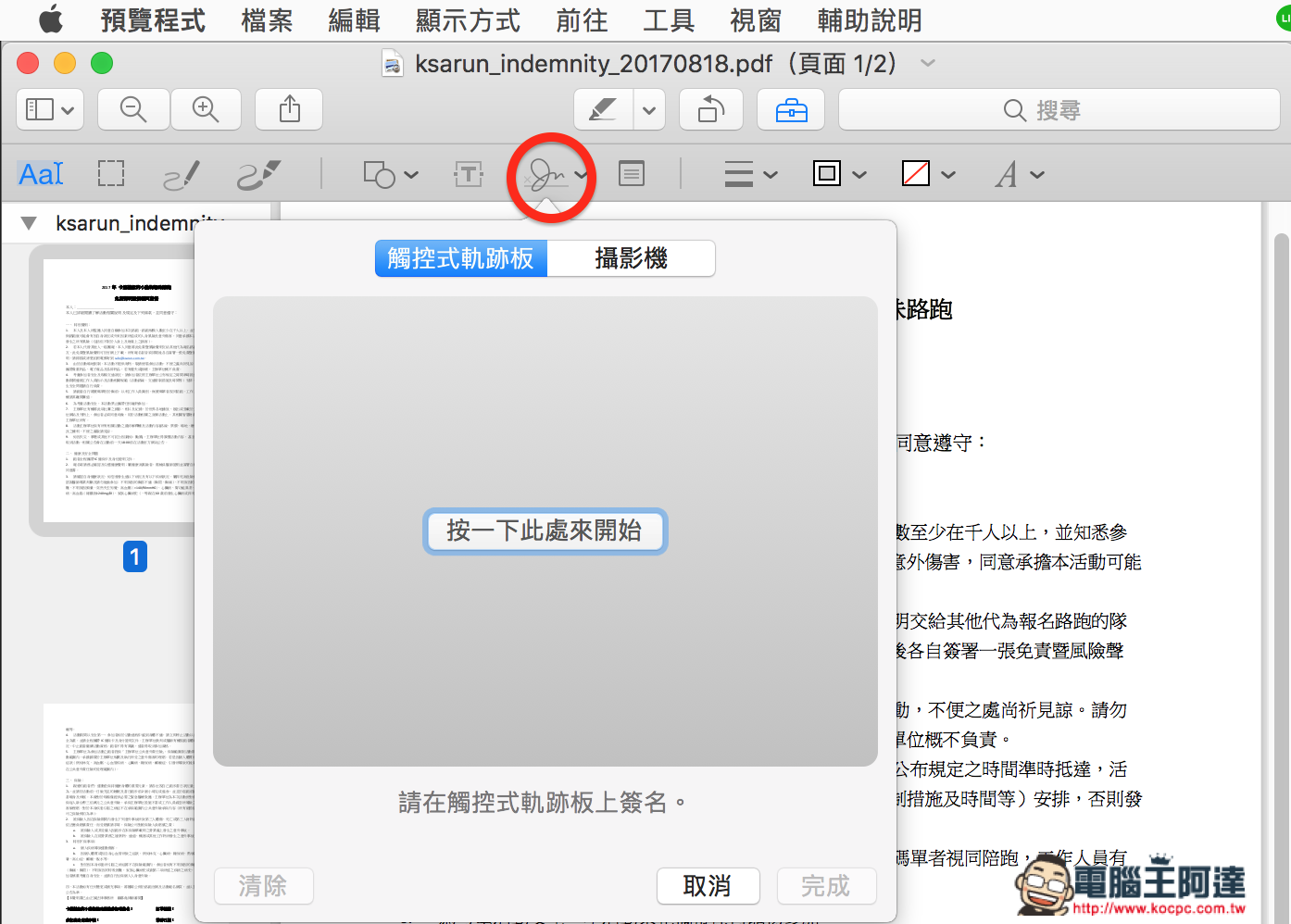Select page 1 thumbnail in sidebar
This screenshot has height=924, width=1291.
click(119, 391)
